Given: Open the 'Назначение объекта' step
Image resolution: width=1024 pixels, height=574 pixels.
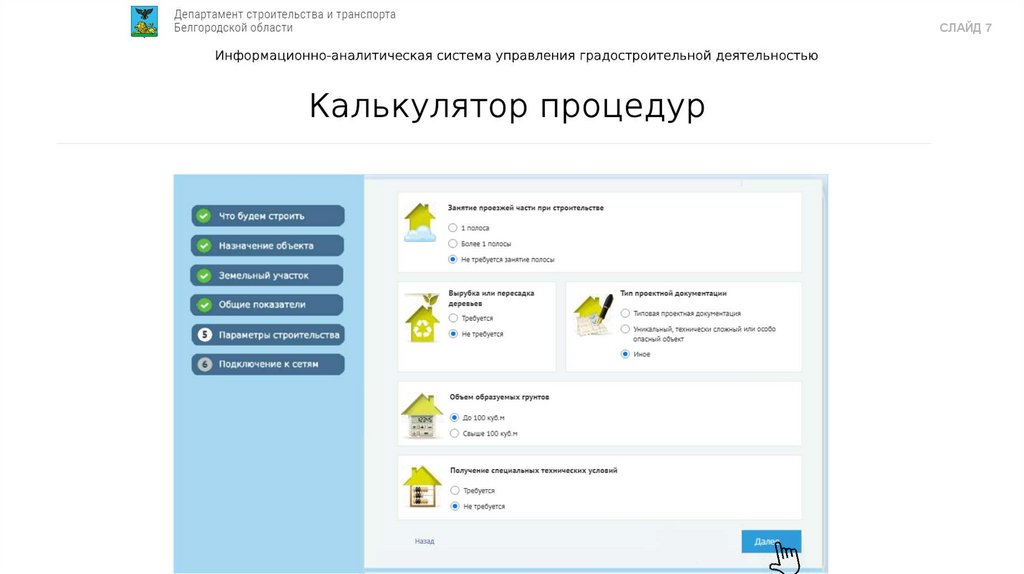Looking at the screenshot, I should (266, 246).
